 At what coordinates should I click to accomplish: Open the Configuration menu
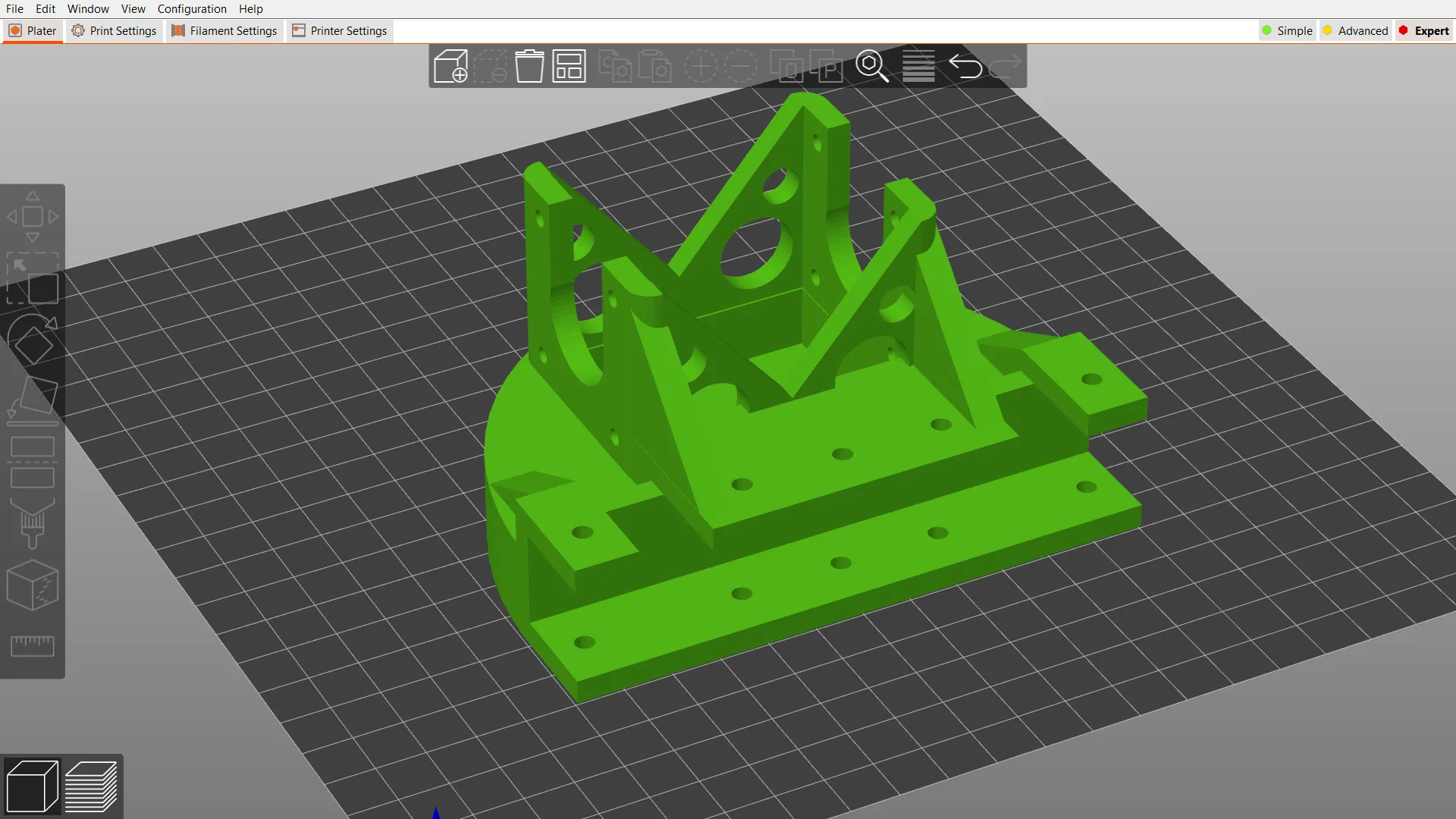click(x=192, y=9)
